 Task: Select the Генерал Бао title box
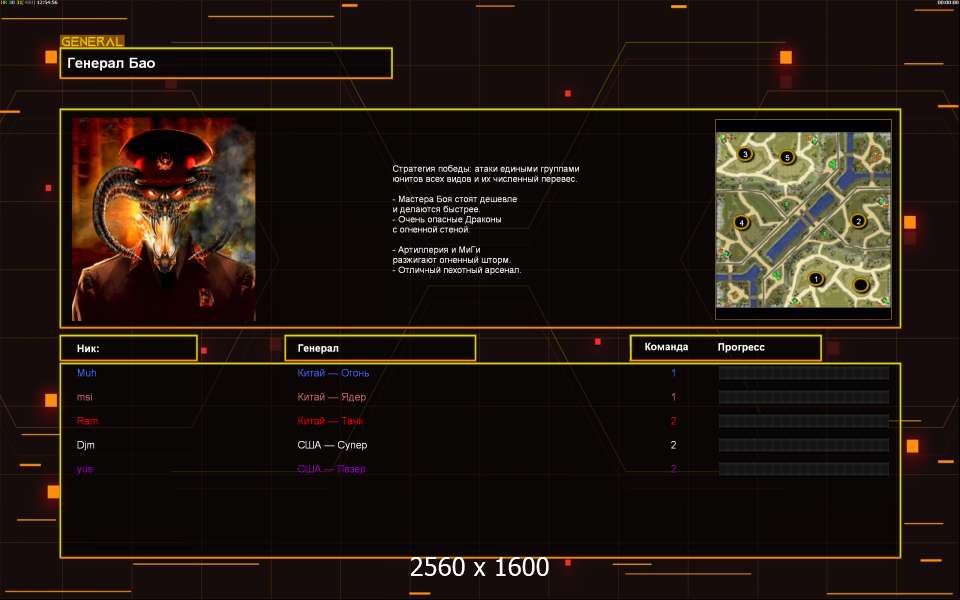coord(226,63)
